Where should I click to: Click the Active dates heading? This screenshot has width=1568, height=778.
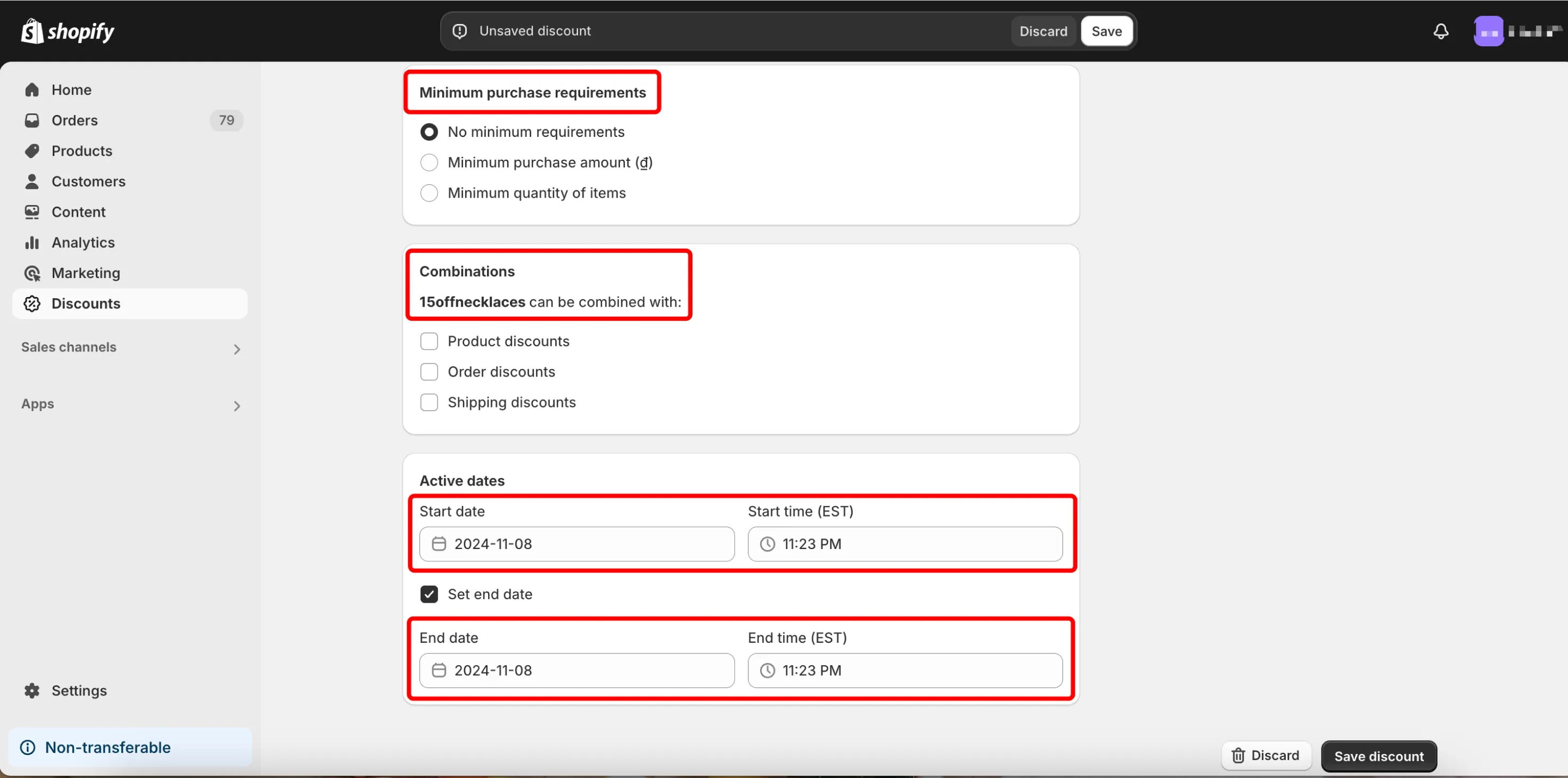[x=462, y=481]
